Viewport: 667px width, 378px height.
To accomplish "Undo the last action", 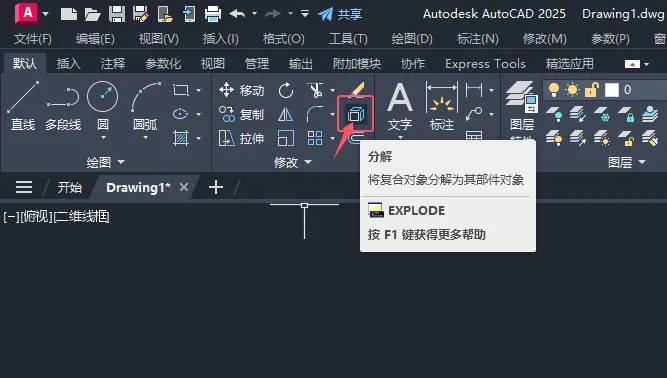I will (x=237, y=14).
